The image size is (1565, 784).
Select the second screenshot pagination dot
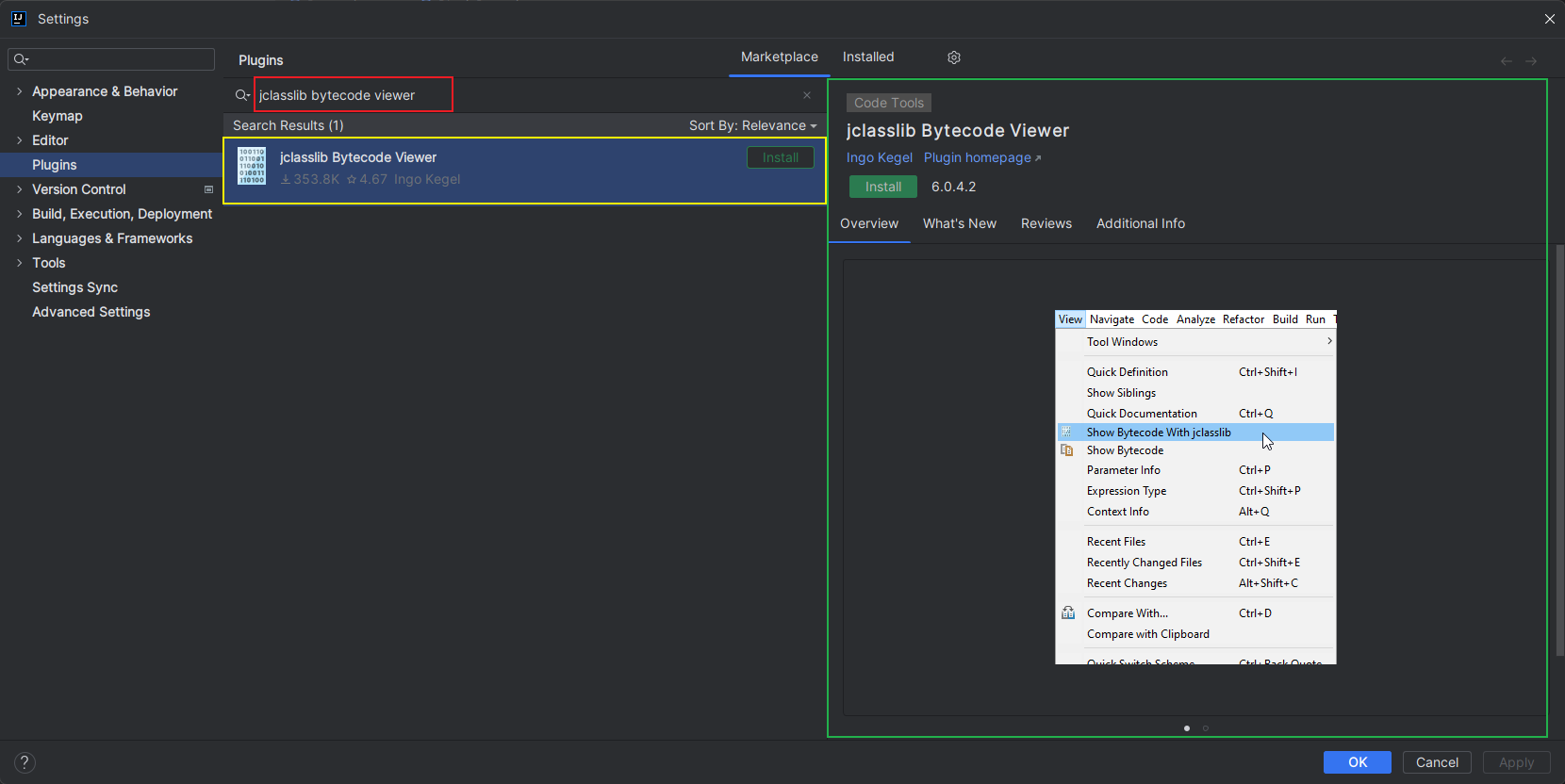click(1206, 727)
